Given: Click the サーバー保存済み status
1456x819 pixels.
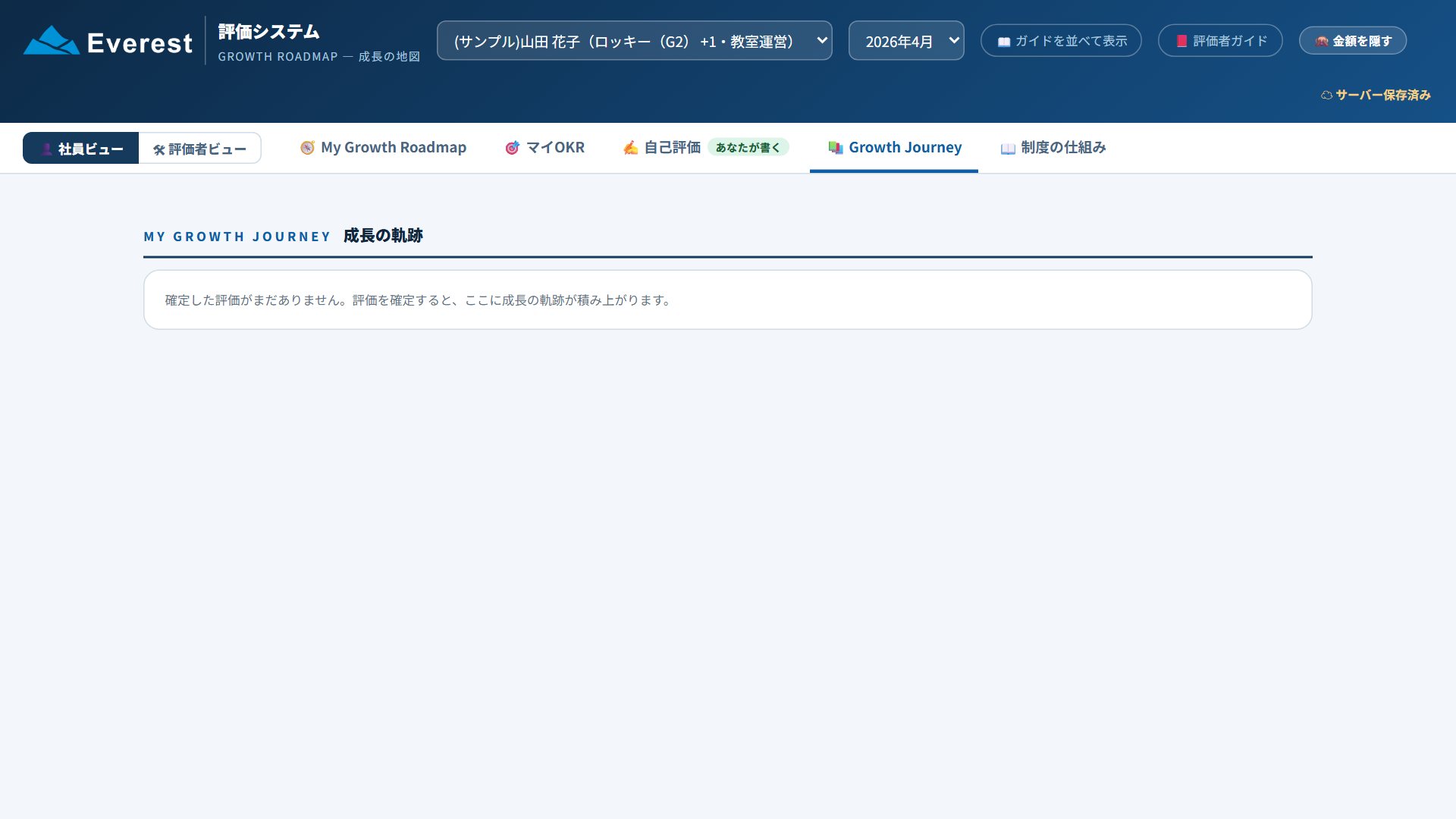Looking at the screenshot, I should pyautogui.click(x=1376, y=95).
